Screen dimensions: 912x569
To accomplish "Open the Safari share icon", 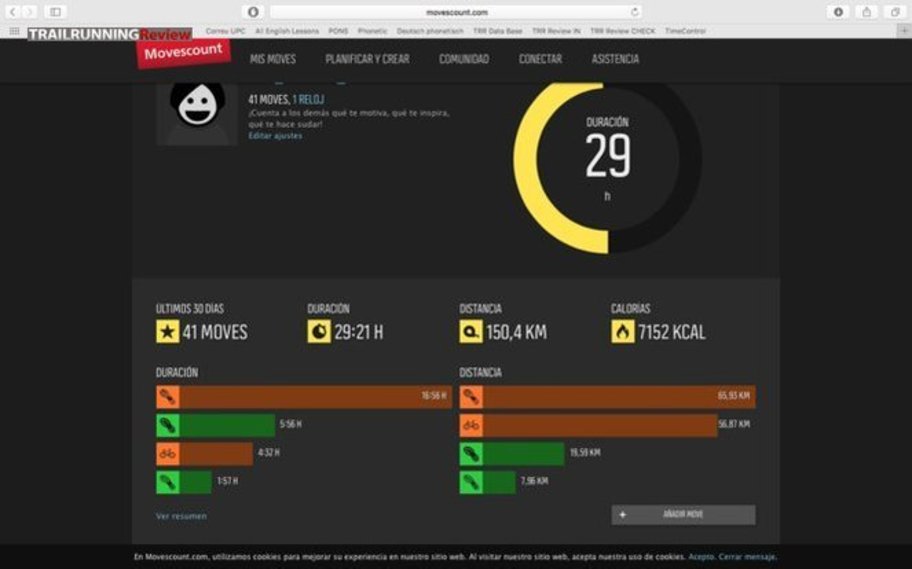I will pyautogui.click(x=867, y=12).
